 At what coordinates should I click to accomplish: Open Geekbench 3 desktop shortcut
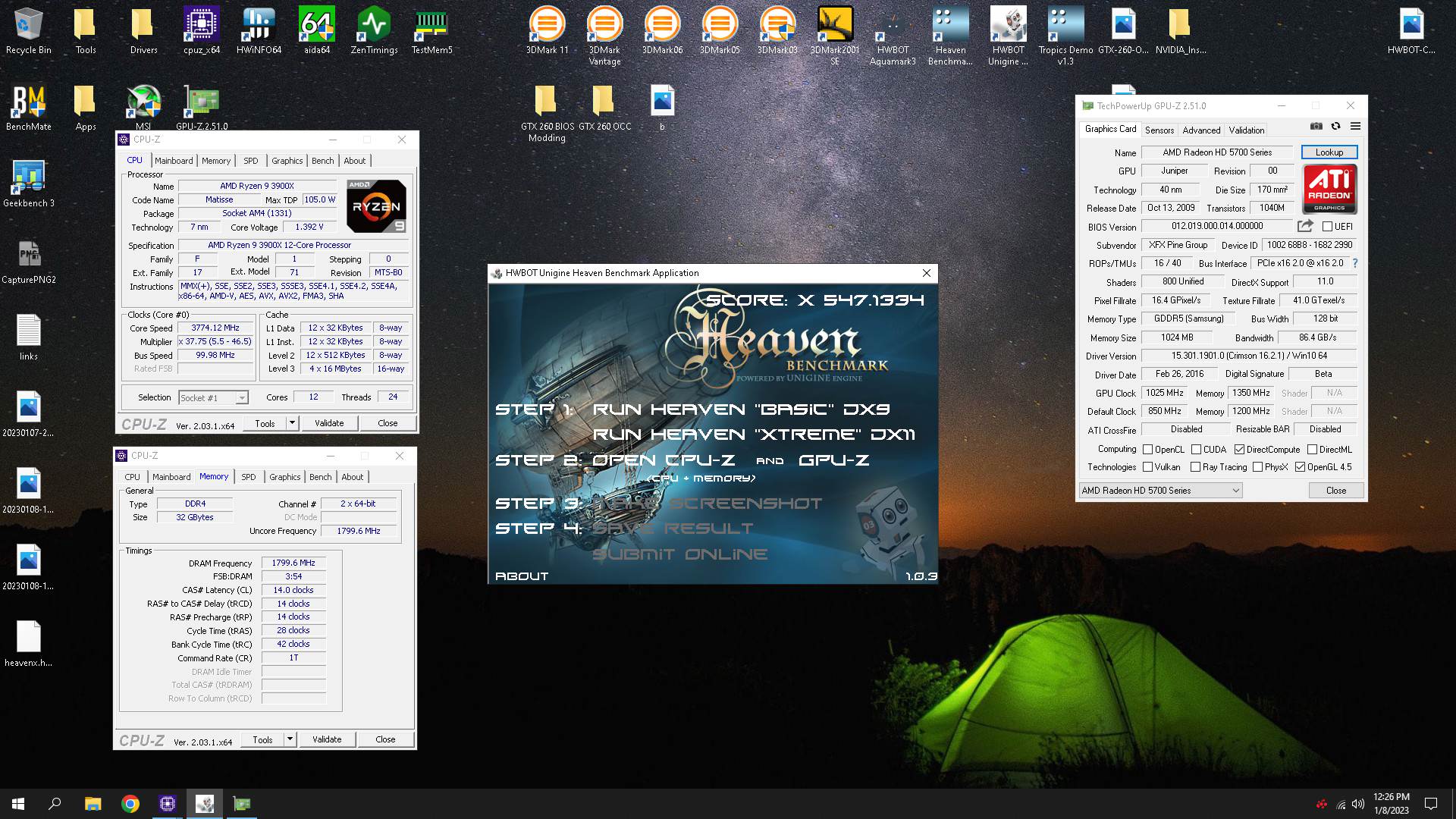click(29, 184)
